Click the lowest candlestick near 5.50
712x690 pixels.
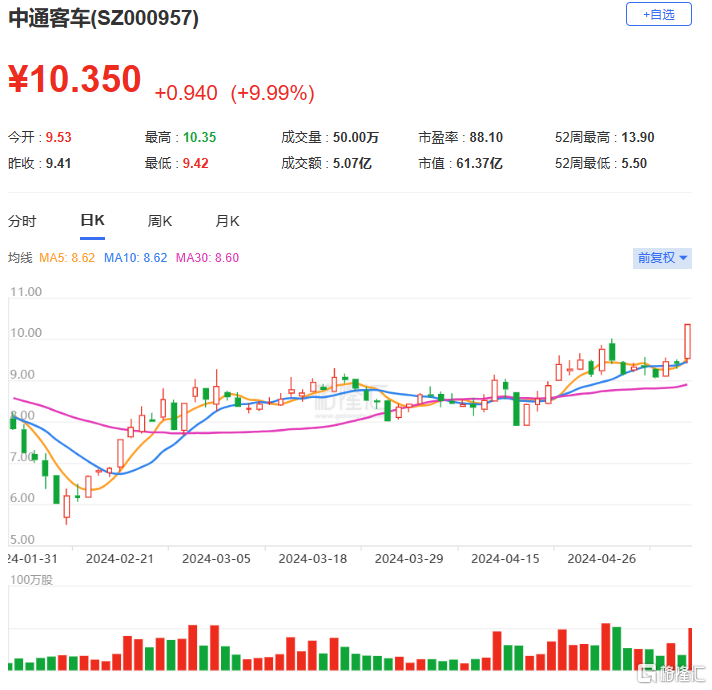click(x=67, y=506)
